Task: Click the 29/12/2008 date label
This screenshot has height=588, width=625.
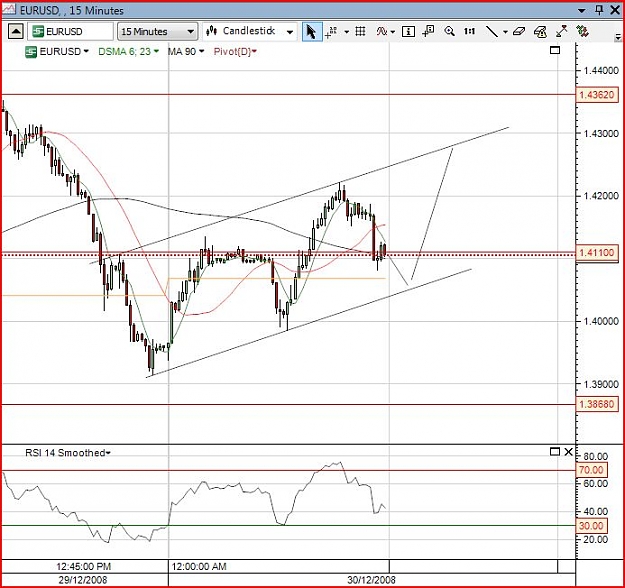Action: (x=83, y=580)
